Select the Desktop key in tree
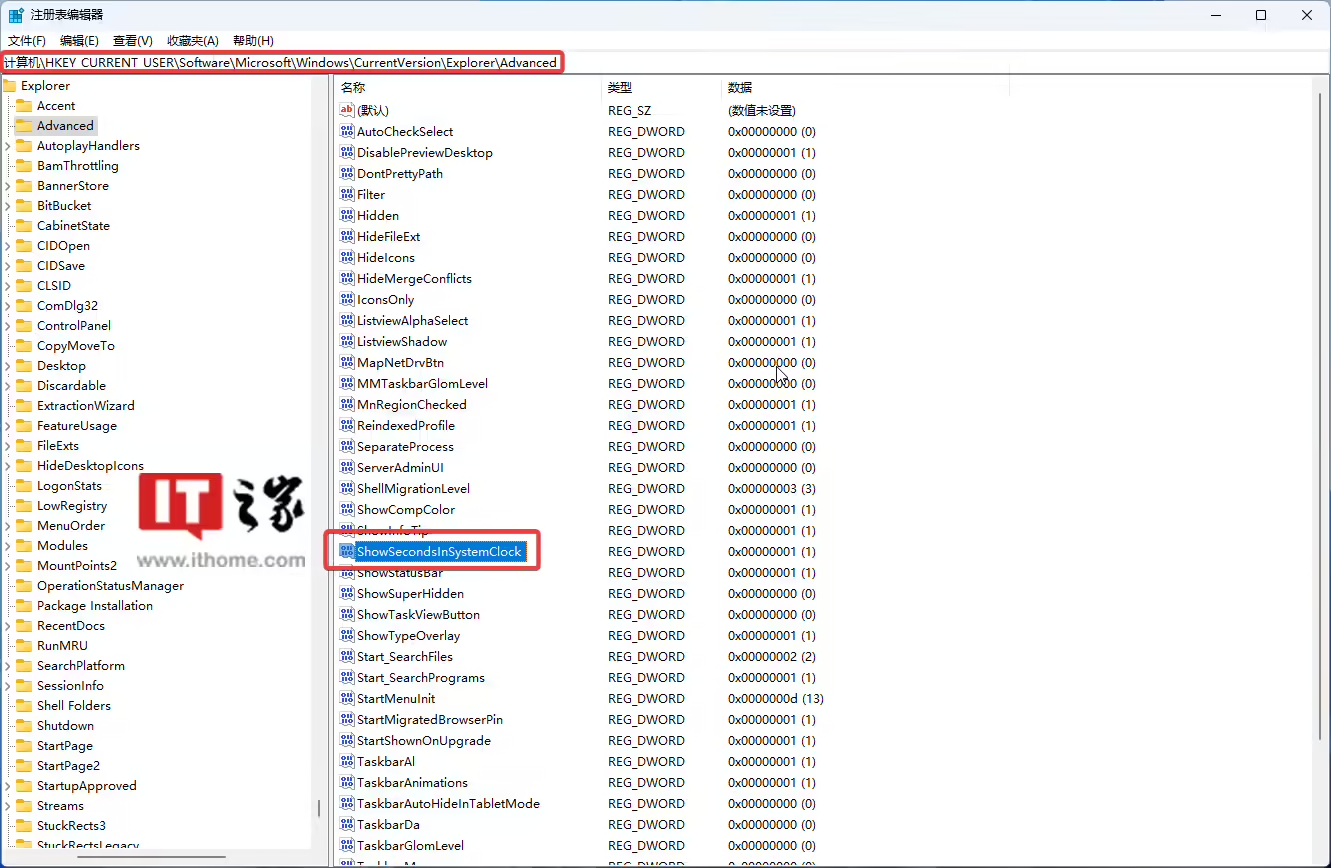Screen dimensions: 1331x868 click(61, 365)
